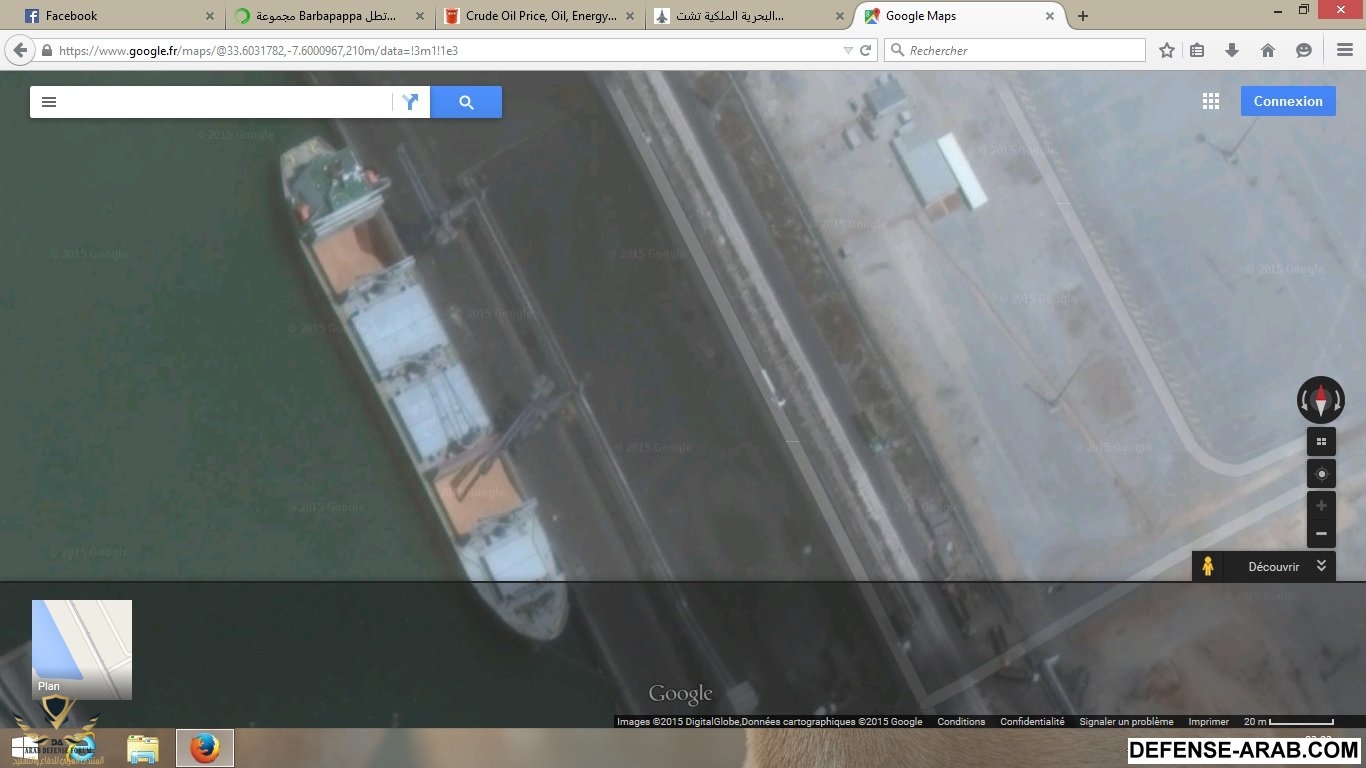Click the Connexion sign-in button
This screenshot has width=1366, height=768.
tap(1288, 101)
